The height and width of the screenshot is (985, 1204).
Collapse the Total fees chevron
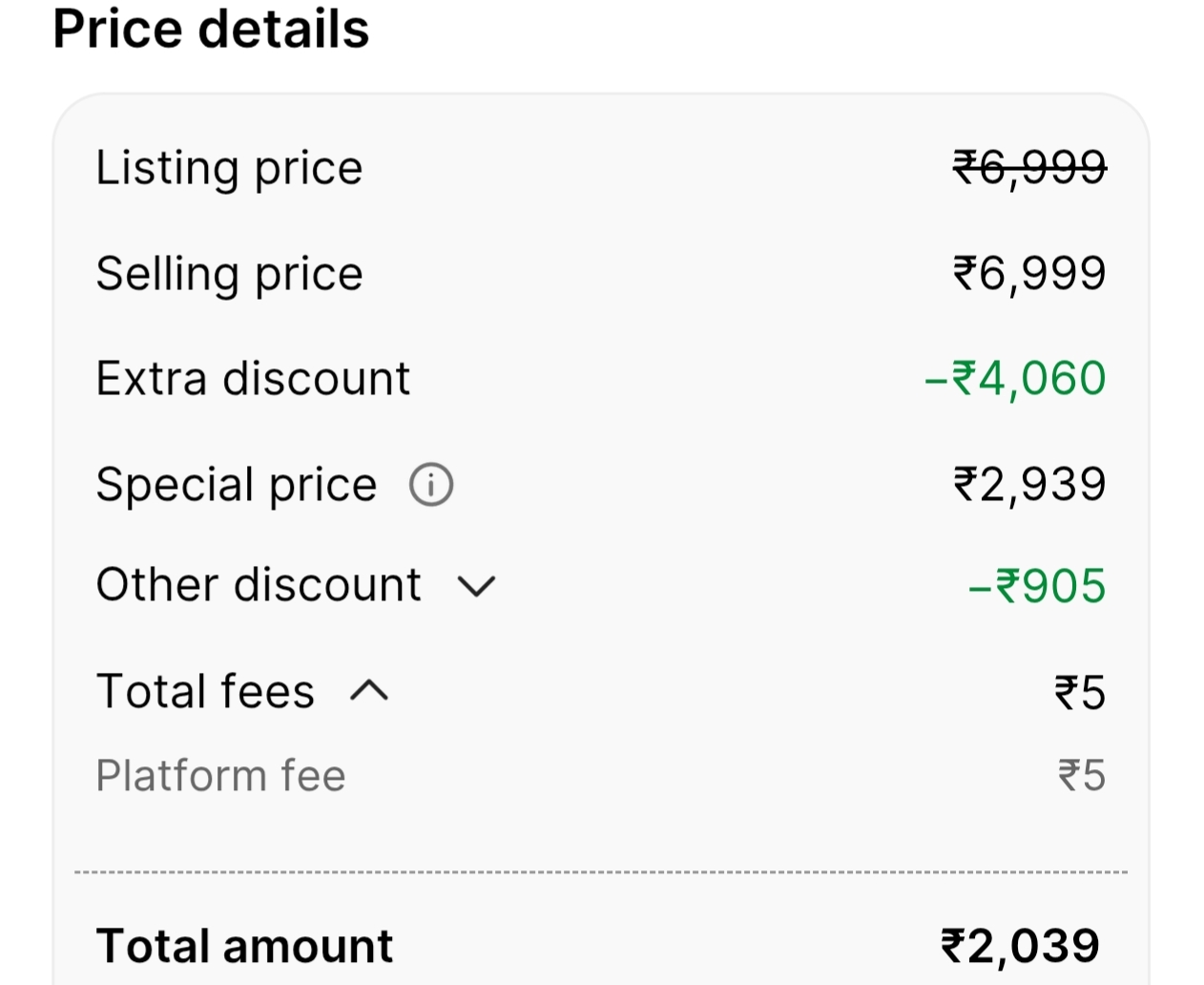coord(369,691)
